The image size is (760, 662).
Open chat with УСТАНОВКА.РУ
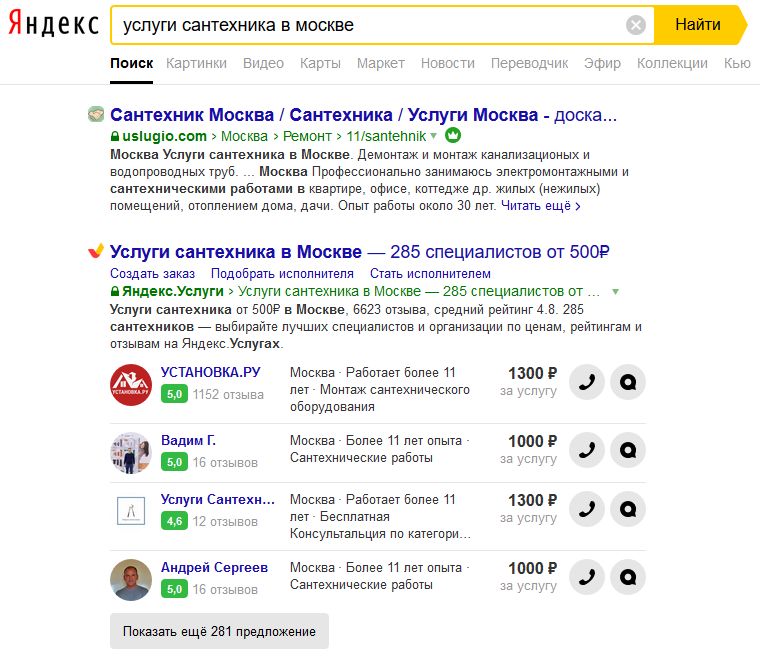point(628,382)
